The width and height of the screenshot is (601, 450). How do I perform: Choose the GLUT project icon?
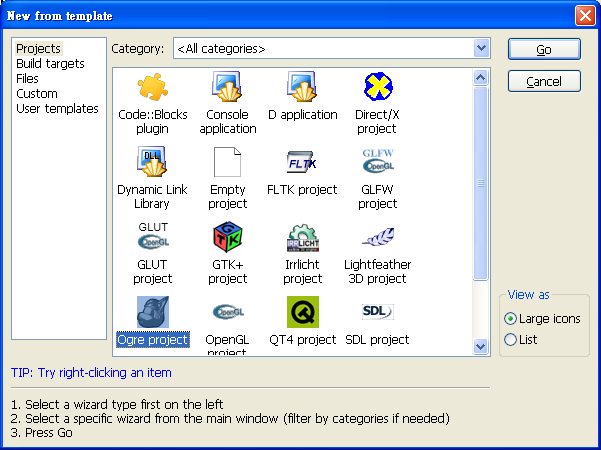click(x=153, y=235)
